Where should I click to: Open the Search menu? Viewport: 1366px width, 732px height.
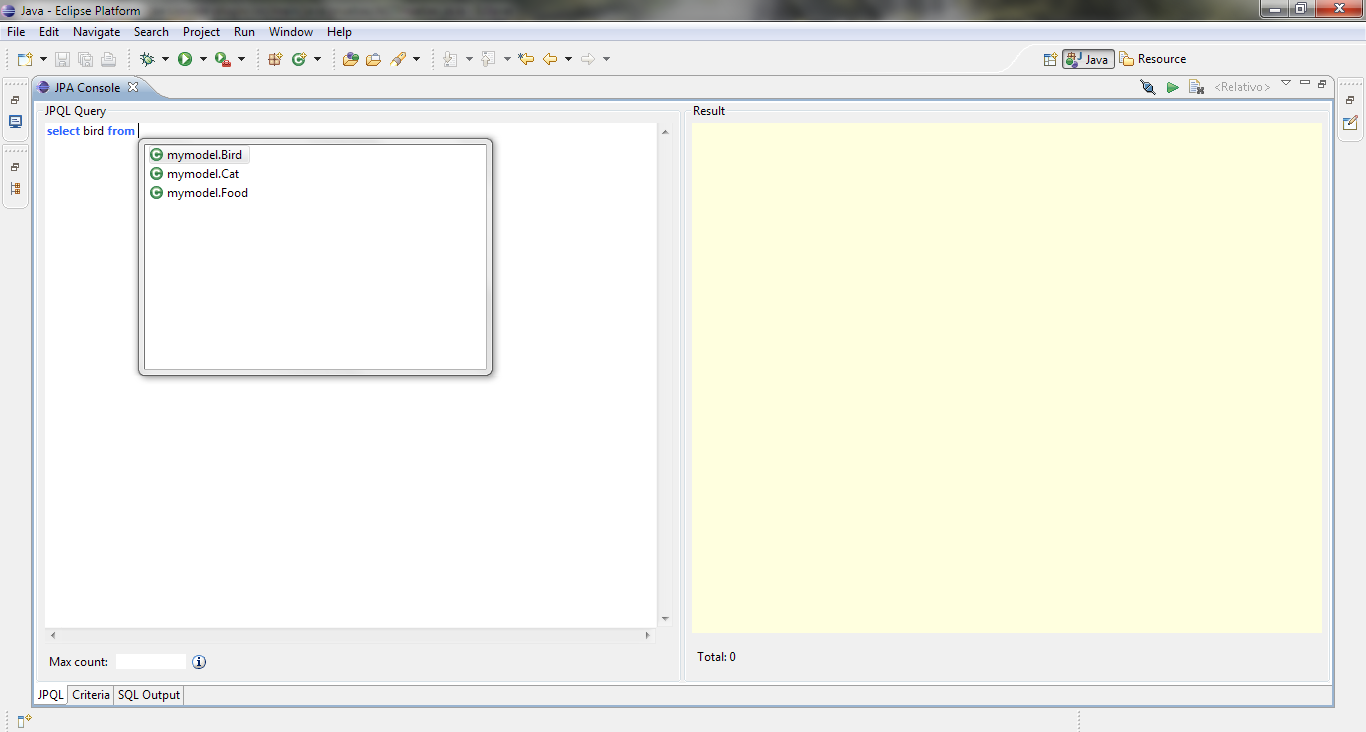tap(151, 32)
